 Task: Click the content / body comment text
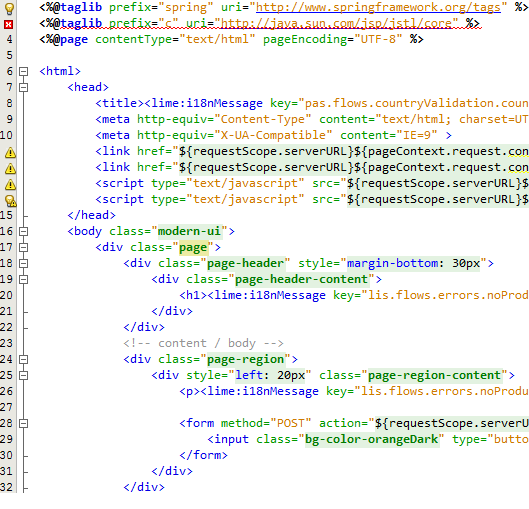coord(203,343)
